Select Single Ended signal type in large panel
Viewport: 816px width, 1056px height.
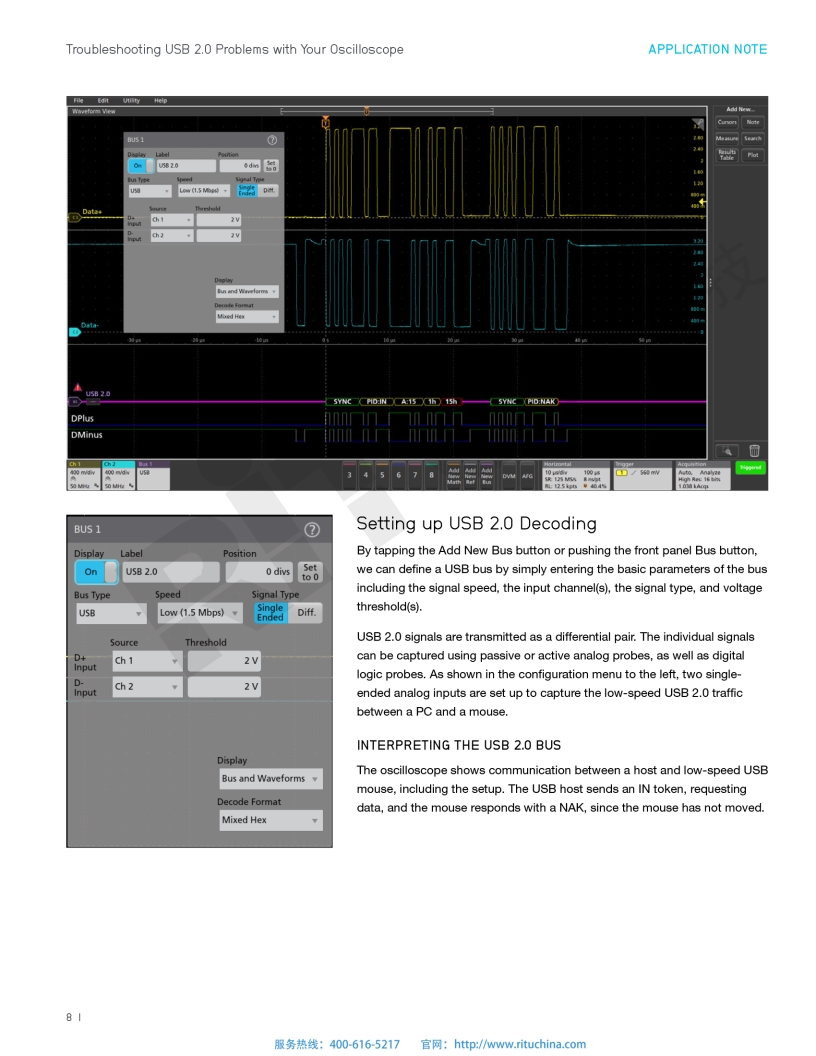pyautogui.click(x=270, y=613)
